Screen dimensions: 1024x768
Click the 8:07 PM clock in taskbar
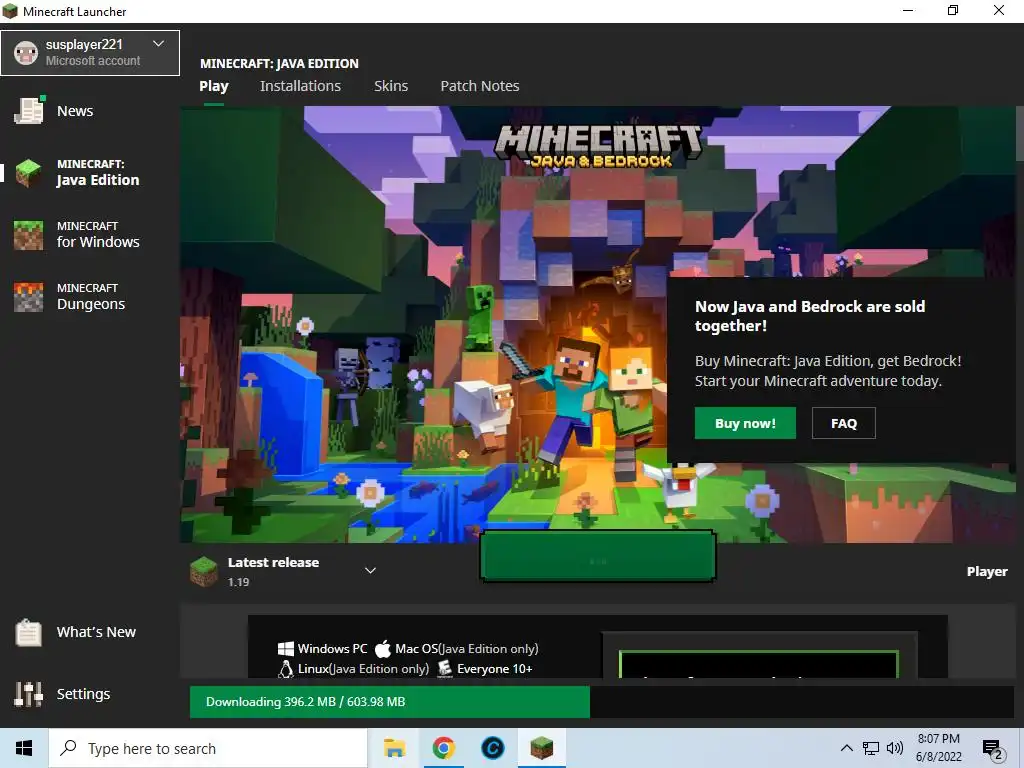pyautogui.click(x=938, y=739)
